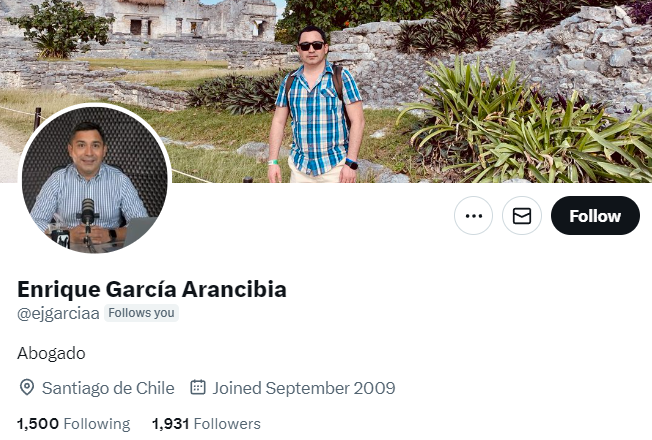Click the man in plaid shirt in header photo
The width and height of the screenshot is (652, 440).
(316, 104)
